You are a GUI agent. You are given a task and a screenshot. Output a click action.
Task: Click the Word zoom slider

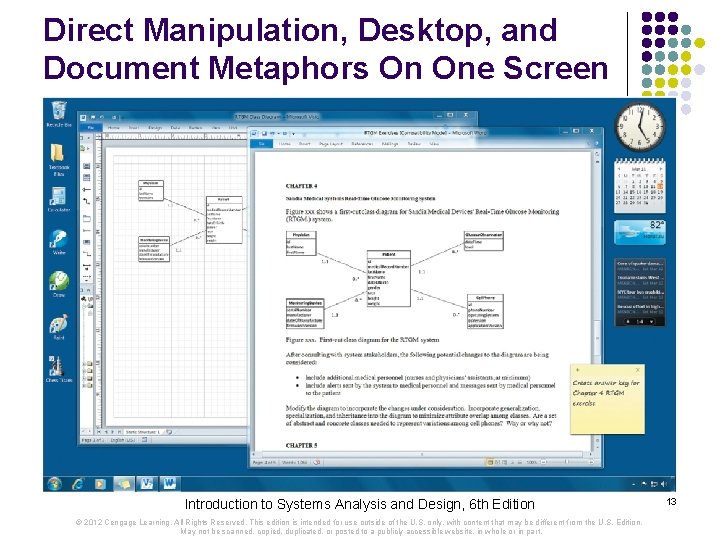coord(566,462)
